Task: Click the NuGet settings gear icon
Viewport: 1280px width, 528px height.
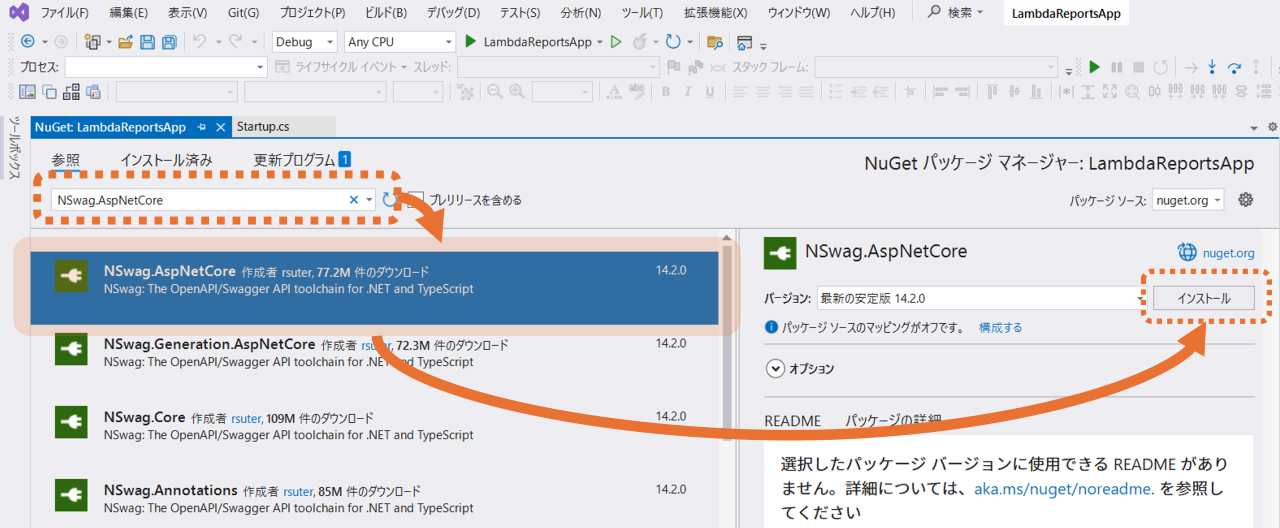Action: pos(1245,199)
